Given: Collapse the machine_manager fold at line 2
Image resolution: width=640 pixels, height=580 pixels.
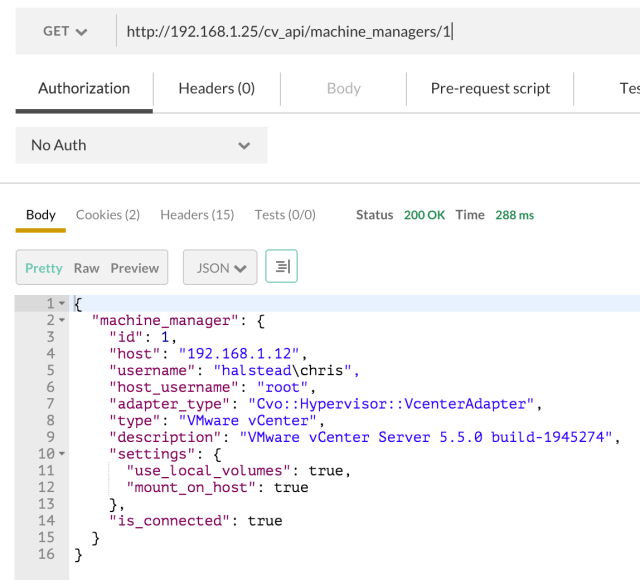Looking at the screenshot, I should pyautogui.click(x=62, y=320).
